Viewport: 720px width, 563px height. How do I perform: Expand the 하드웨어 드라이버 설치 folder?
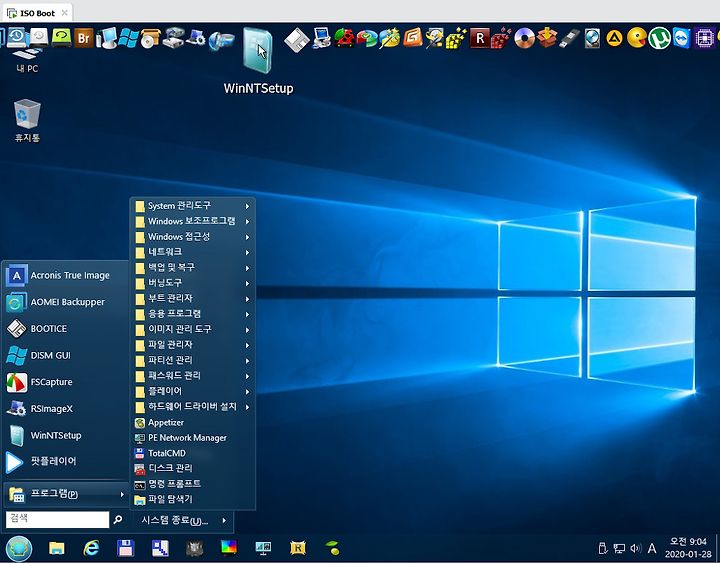click(193, 406)
